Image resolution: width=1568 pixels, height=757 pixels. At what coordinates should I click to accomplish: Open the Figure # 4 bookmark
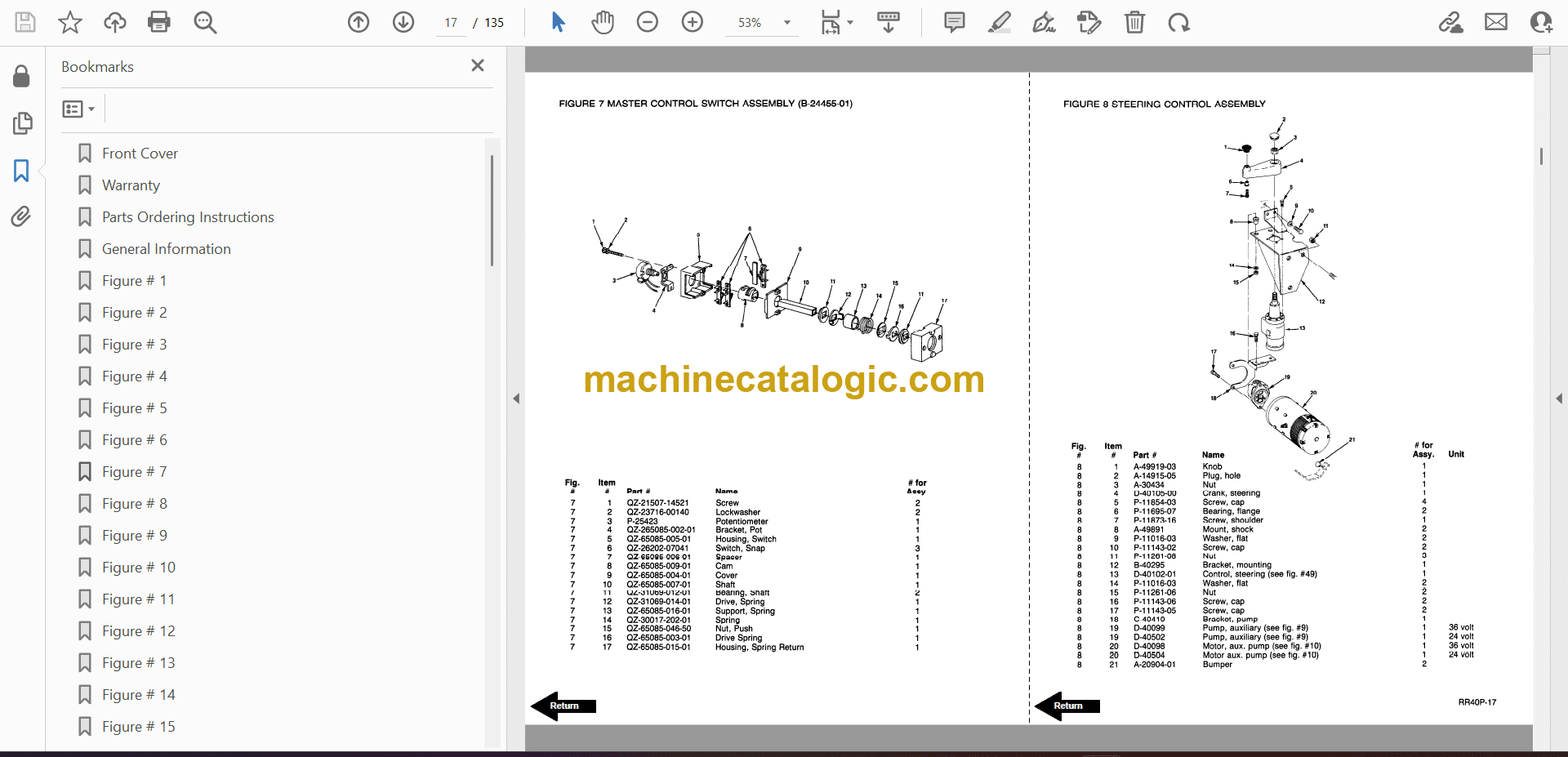click(134, 376)
